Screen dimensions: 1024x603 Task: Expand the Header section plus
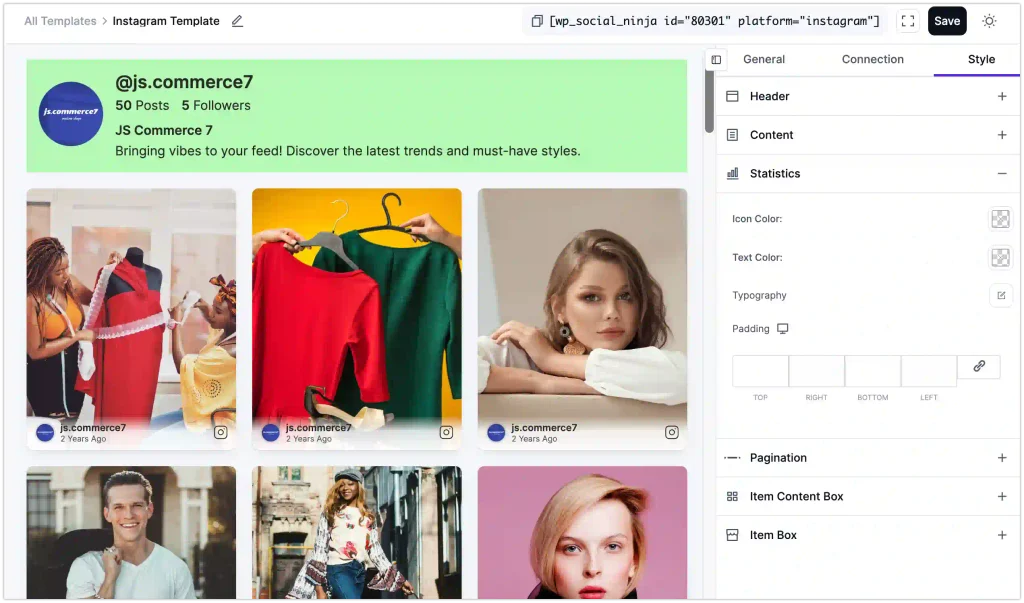1002,96
